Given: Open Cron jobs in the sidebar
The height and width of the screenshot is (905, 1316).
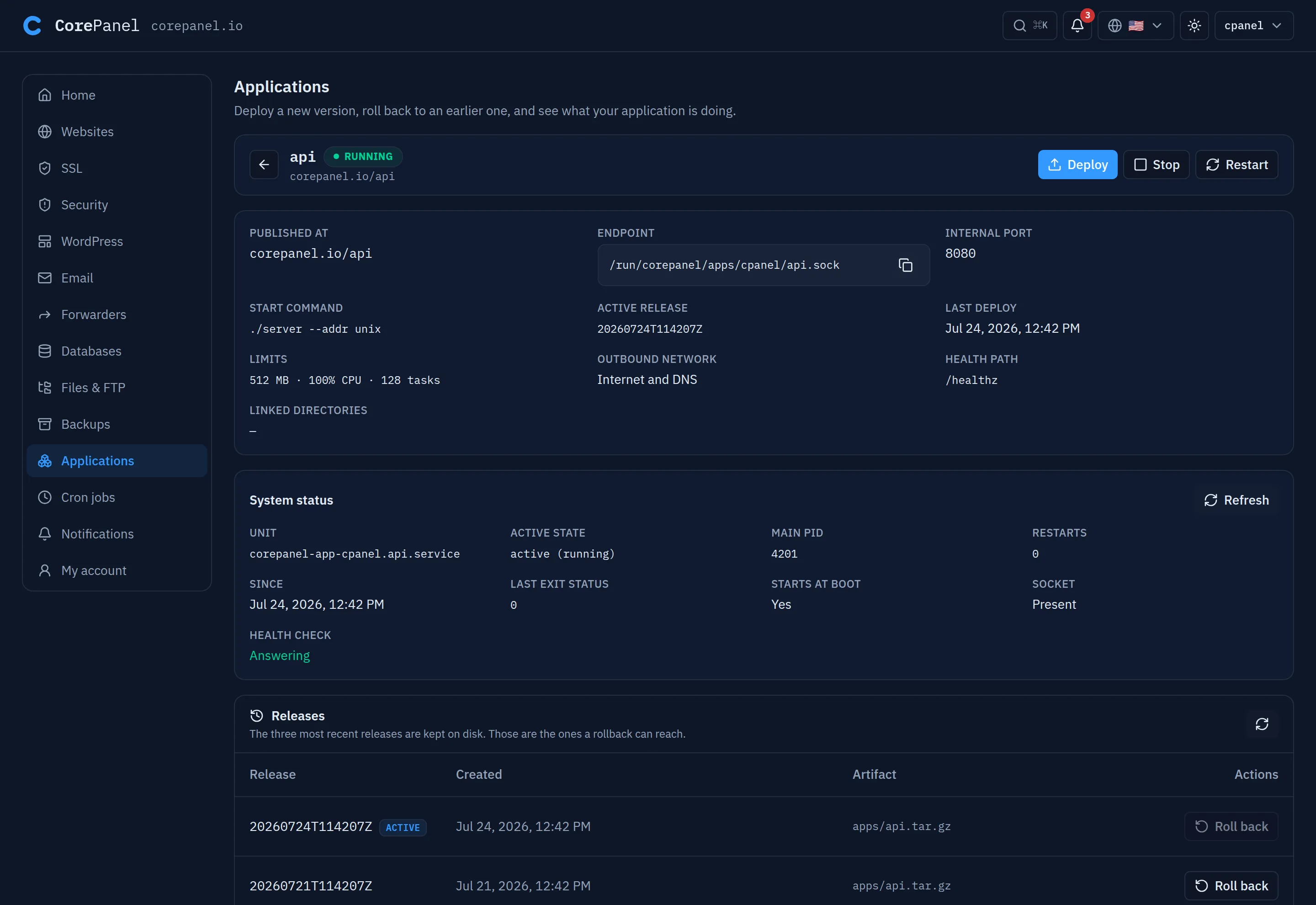Looking at the screenshot, I should pos(117,497).
